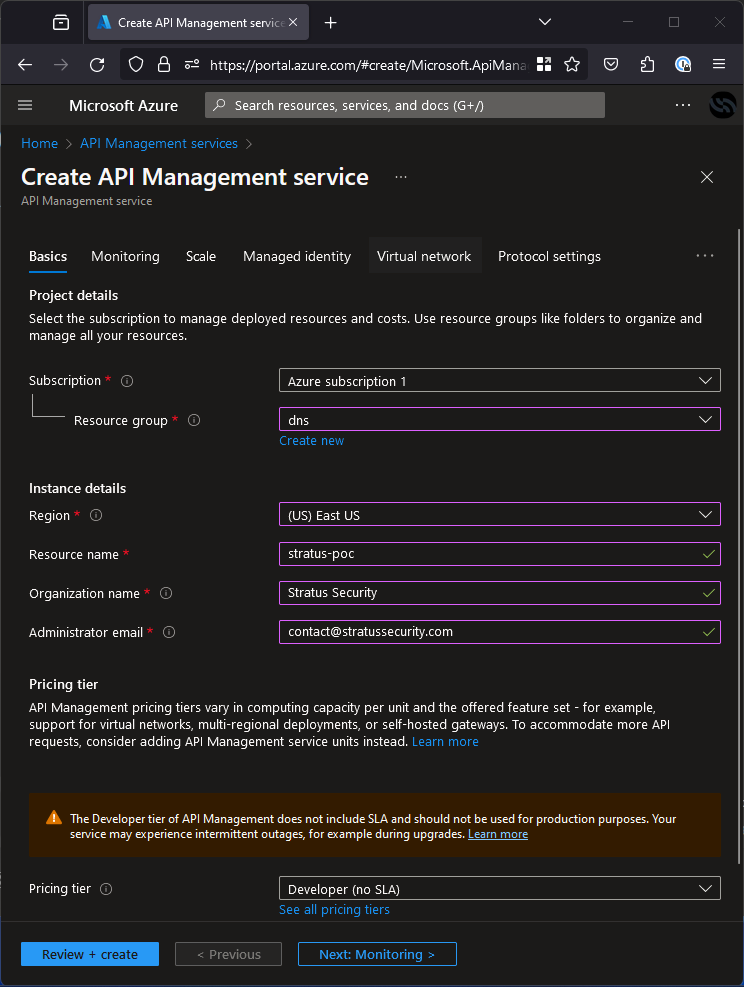
Task: Click the Review + create button
Action: coord(90,954)
